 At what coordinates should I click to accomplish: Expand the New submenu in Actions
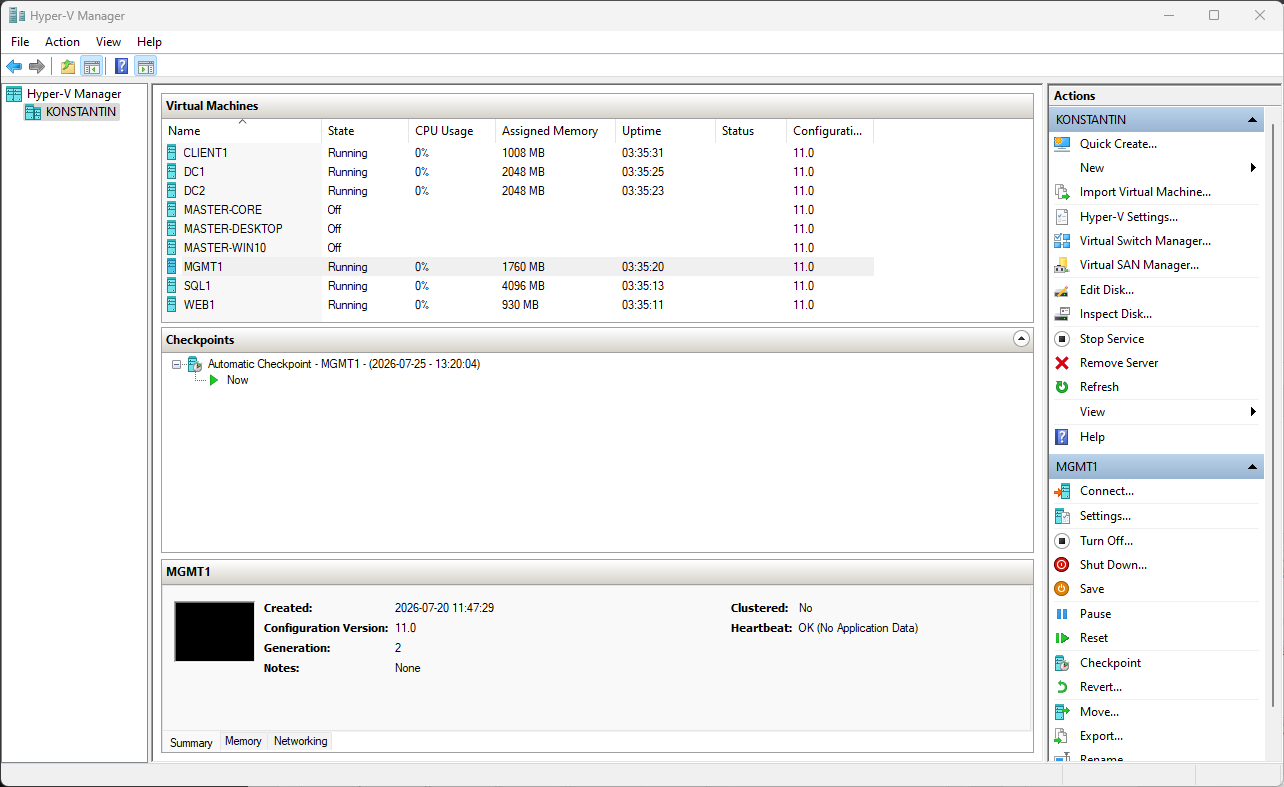click(x=1253, y=168)
